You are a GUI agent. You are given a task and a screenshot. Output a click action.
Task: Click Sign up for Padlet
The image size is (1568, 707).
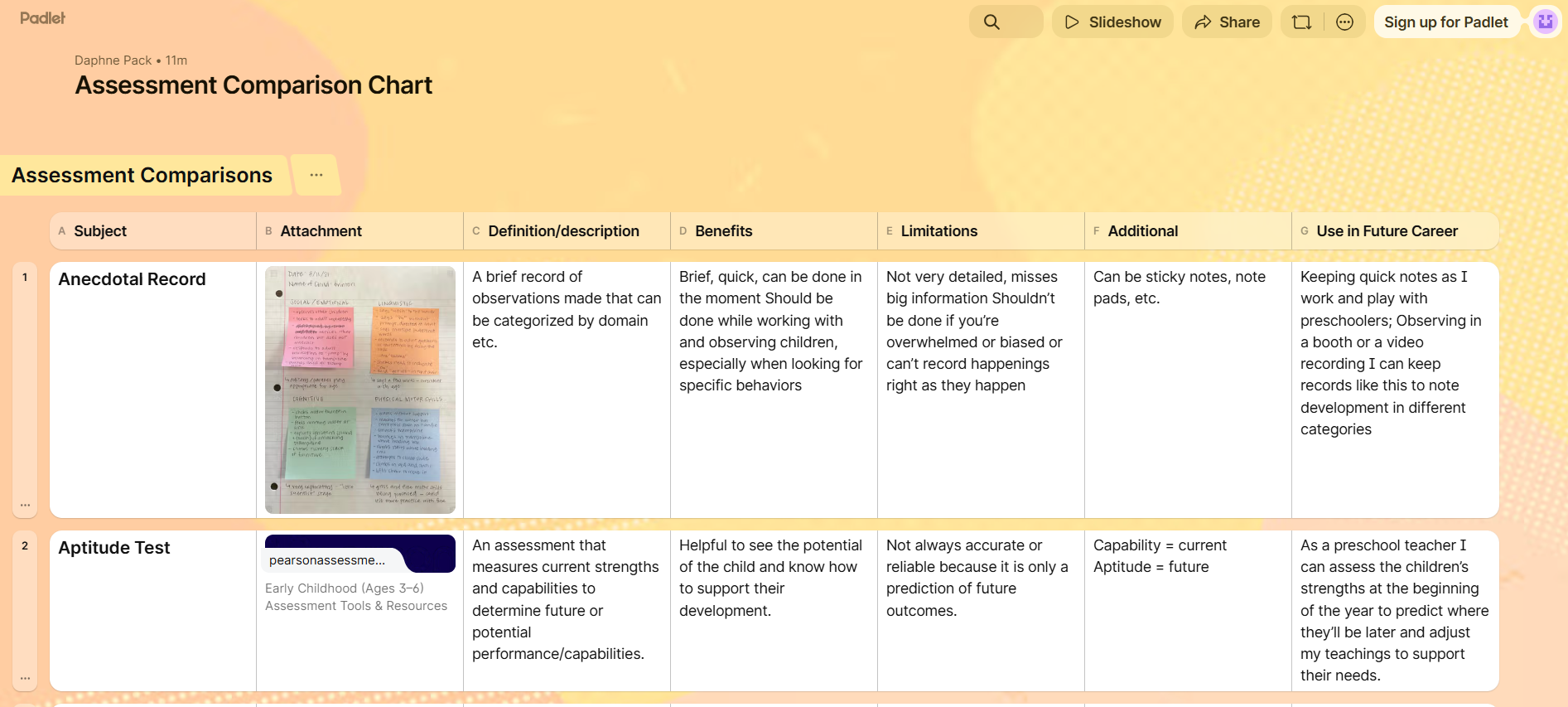coord(1445,22)
